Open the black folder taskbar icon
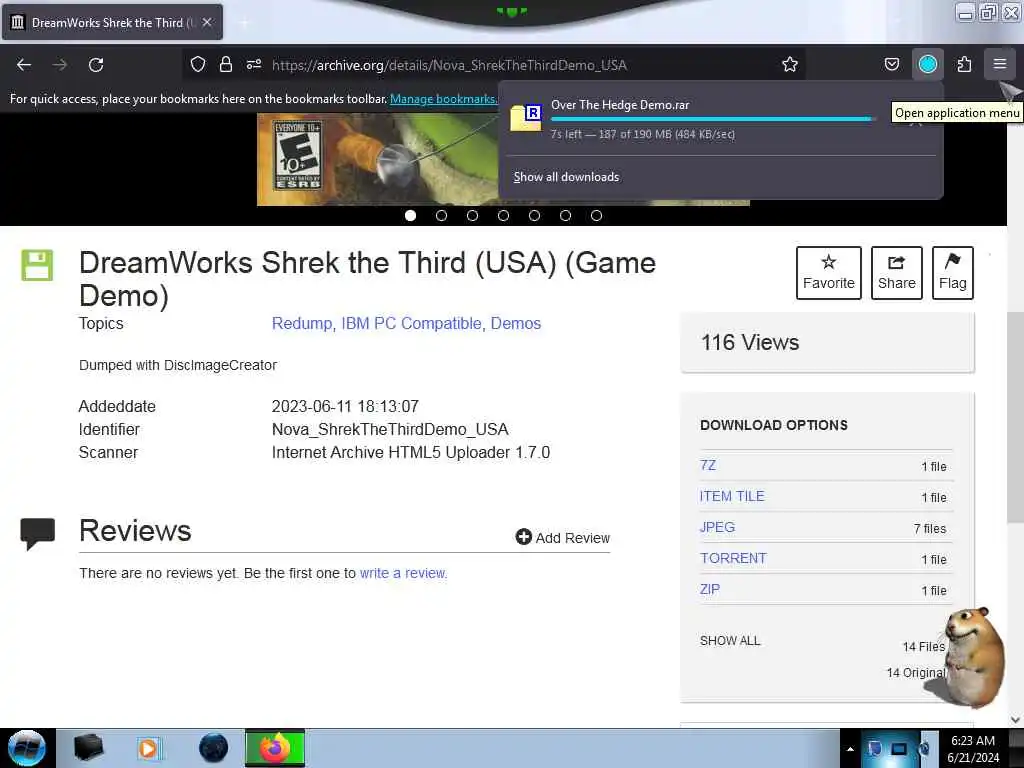 click(x=88, y=748)
